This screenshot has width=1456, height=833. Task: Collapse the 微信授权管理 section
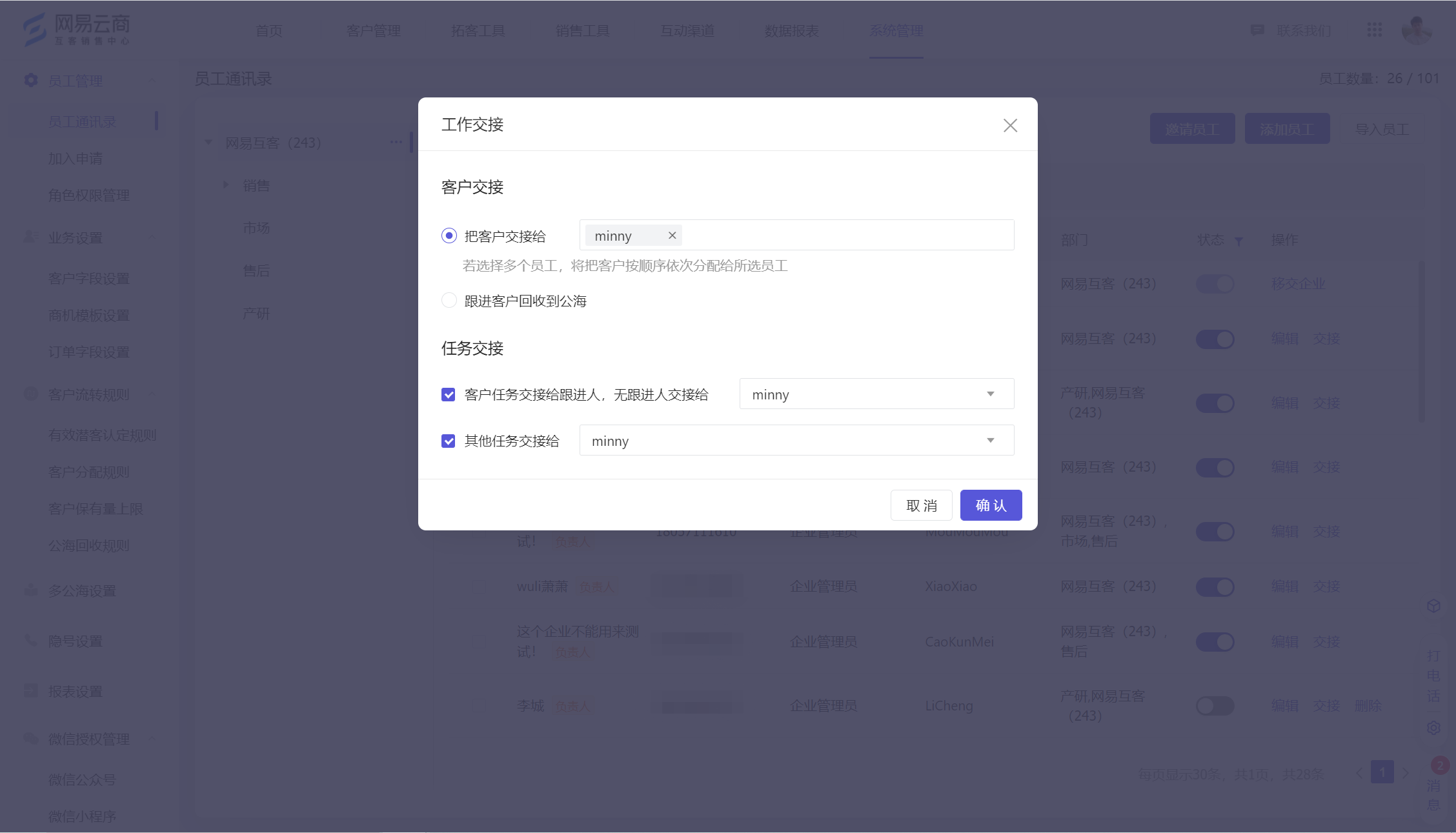pos(152,738)
